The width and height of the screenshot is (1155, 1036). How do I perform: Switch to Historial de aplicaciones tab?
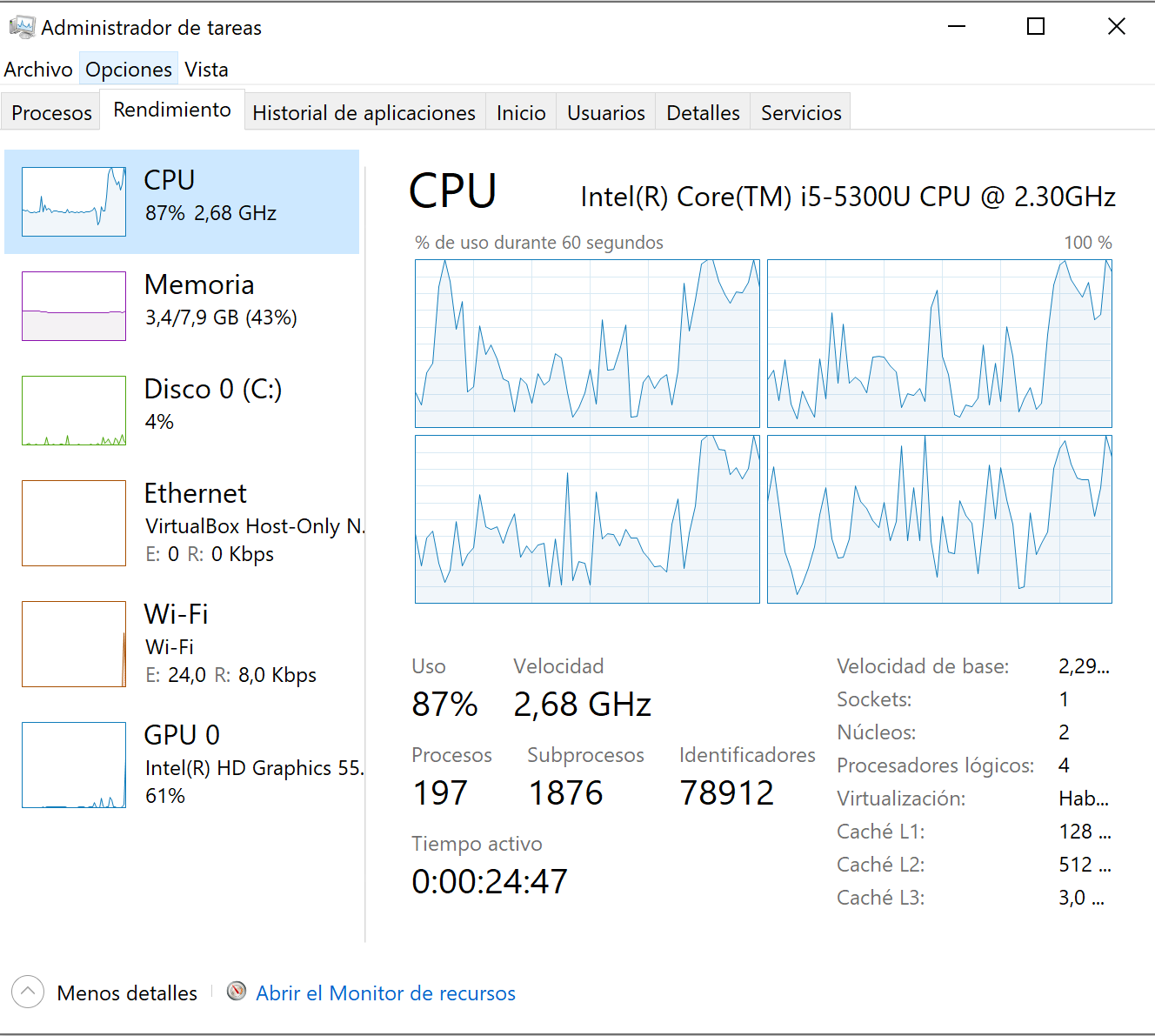(364, 113)
